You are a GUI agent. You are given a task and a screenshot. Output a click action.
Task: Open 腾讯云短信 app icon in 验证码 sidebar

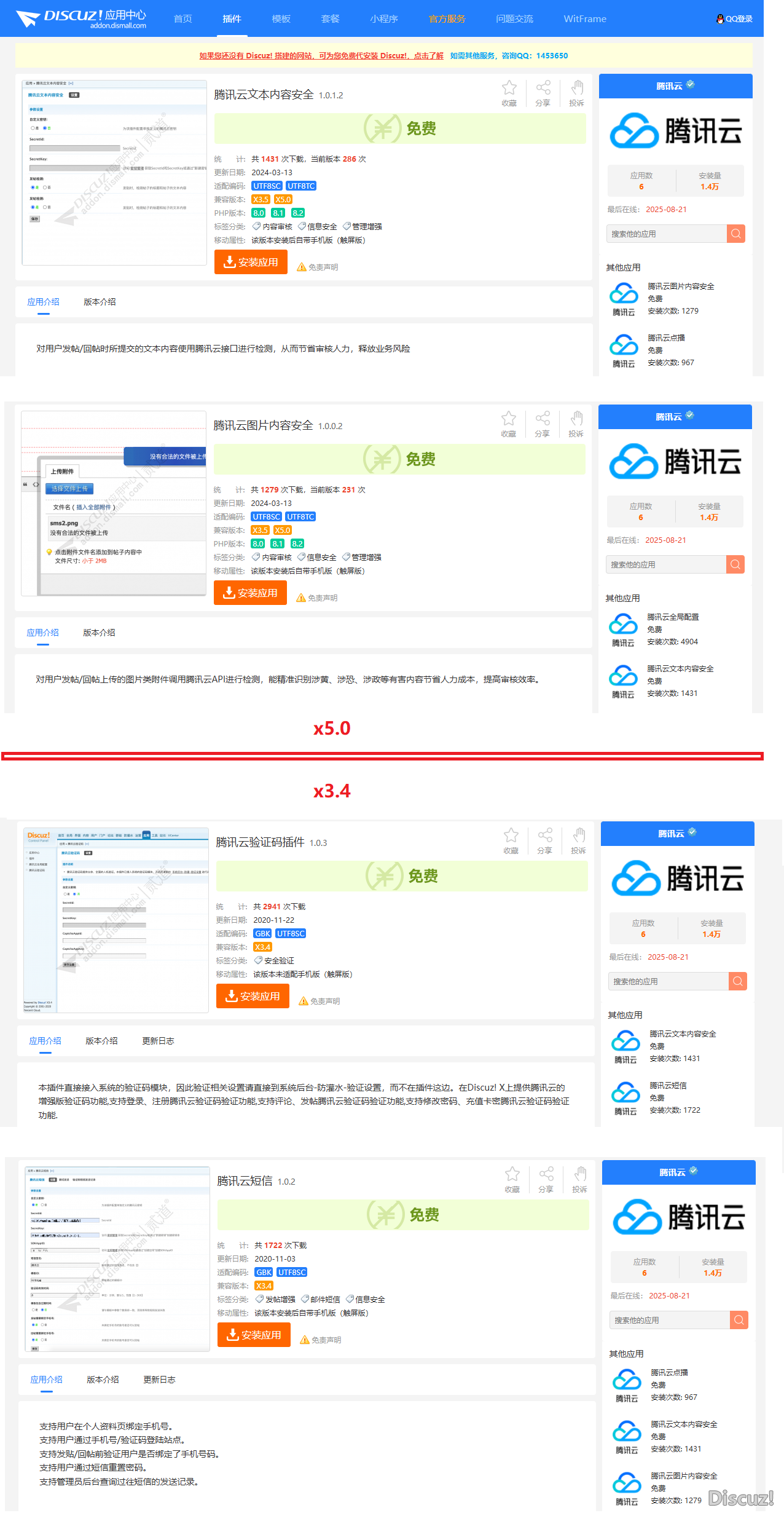pyautogui.click(x=625, y=1098)
